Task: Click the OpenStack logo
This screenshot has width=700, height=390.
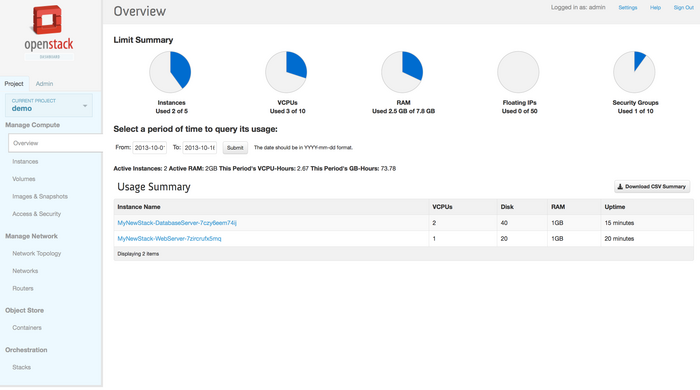Action: pos(49,32)
